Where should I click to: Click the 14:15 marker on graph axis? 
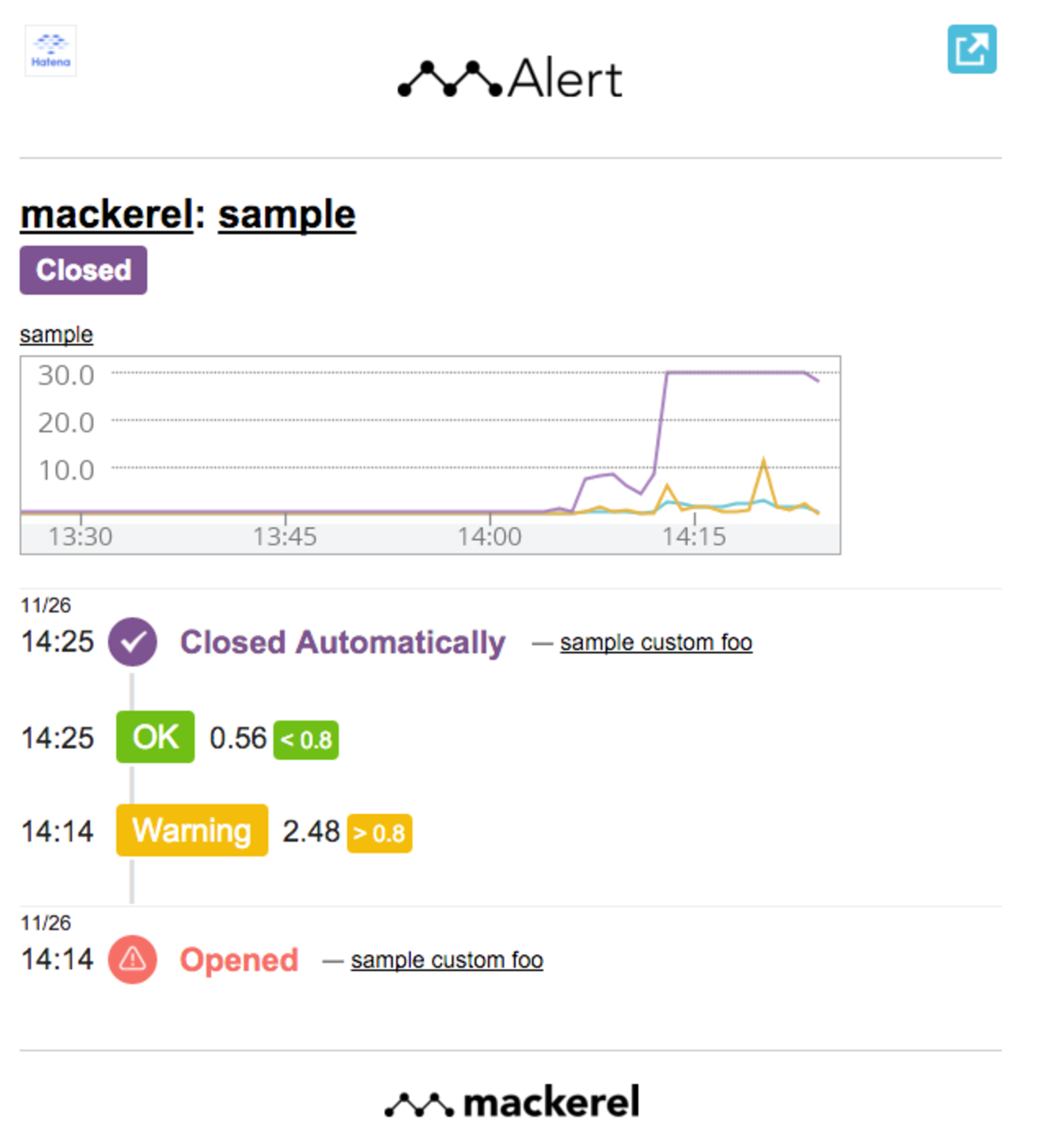[x=694, y=536]
